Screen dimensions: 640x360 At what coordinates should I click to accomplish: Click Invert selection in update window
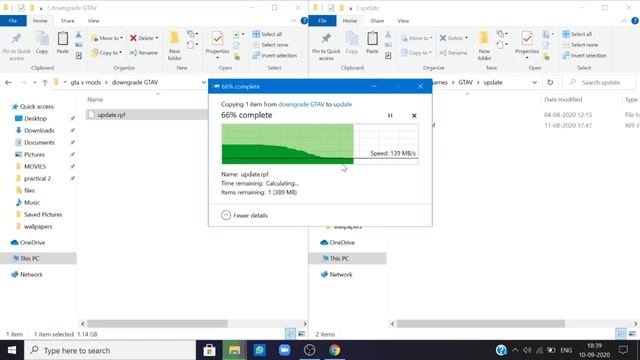tap(584, 56)
